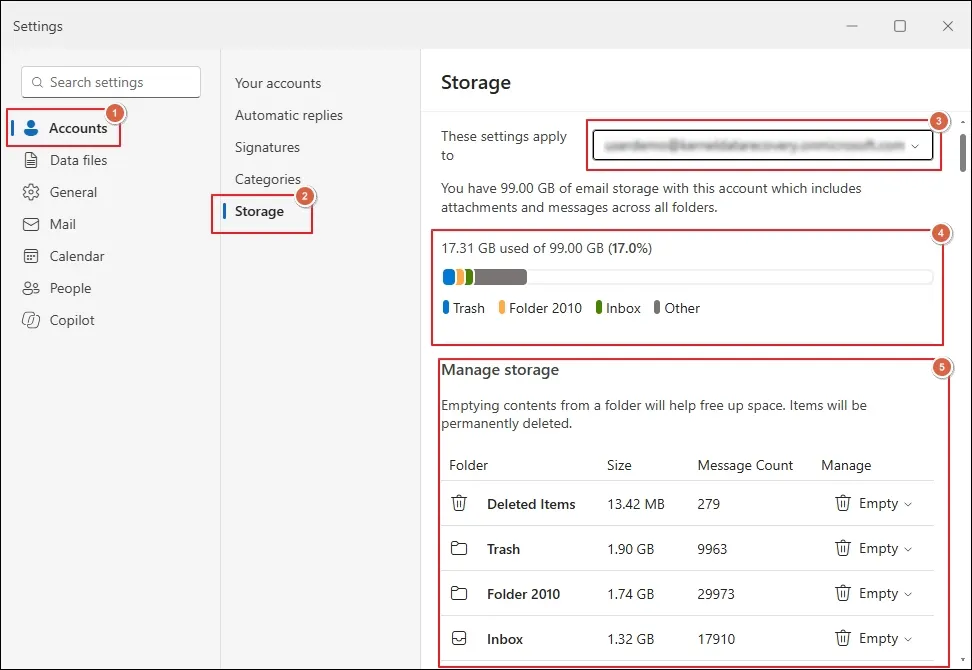Click the gray Other bar segment

pyautogui.click(x=500, y=277)
